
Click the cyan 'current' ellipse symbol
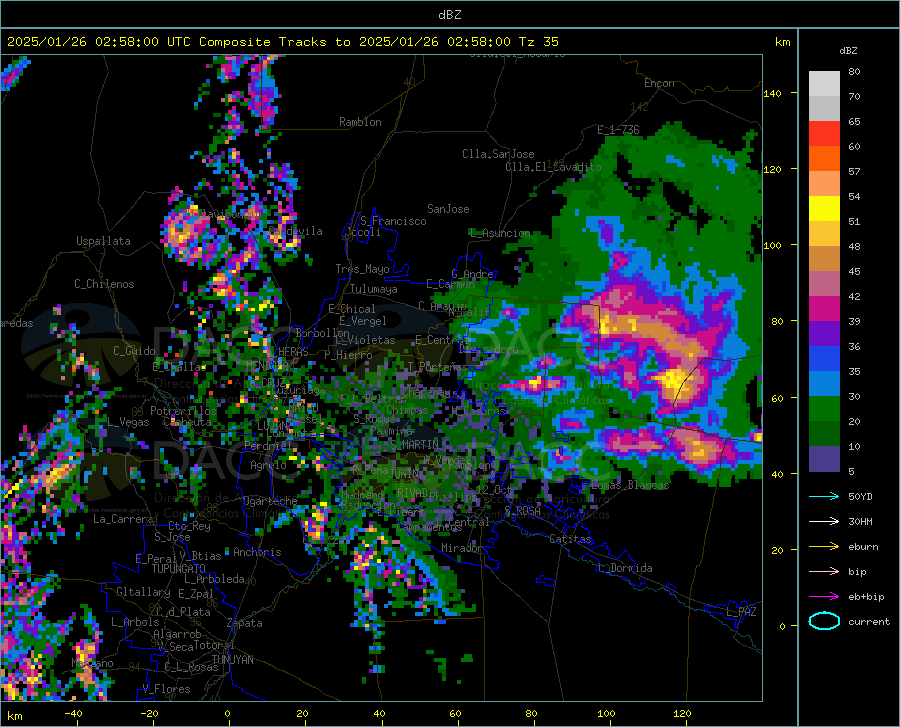pyautogui.click(x=824, y=621)
